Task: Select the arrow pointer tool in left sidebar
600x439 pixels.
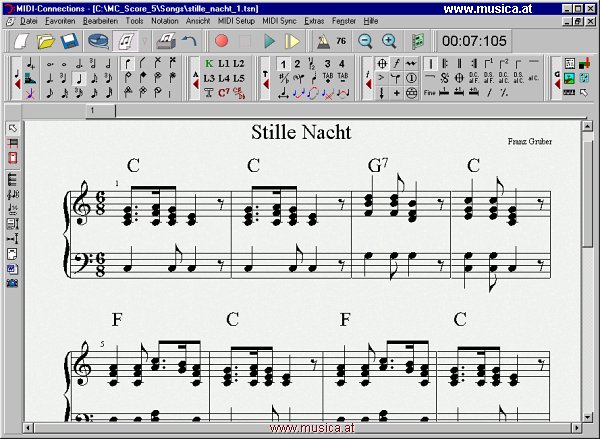Action: (13, 128)
